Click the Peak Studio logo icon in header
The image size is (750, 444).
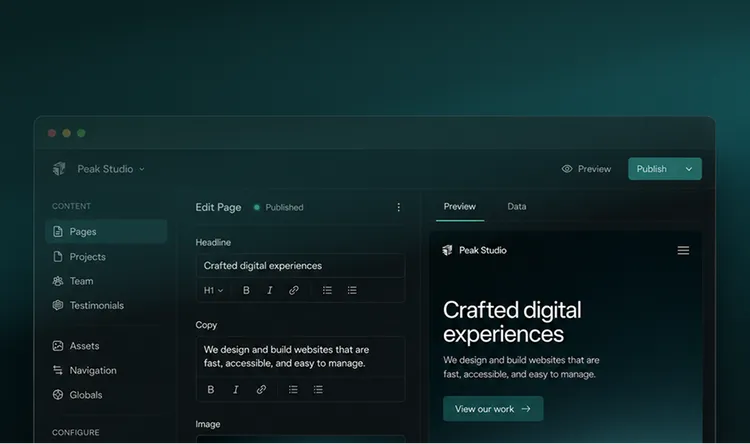tap(59, 168)
